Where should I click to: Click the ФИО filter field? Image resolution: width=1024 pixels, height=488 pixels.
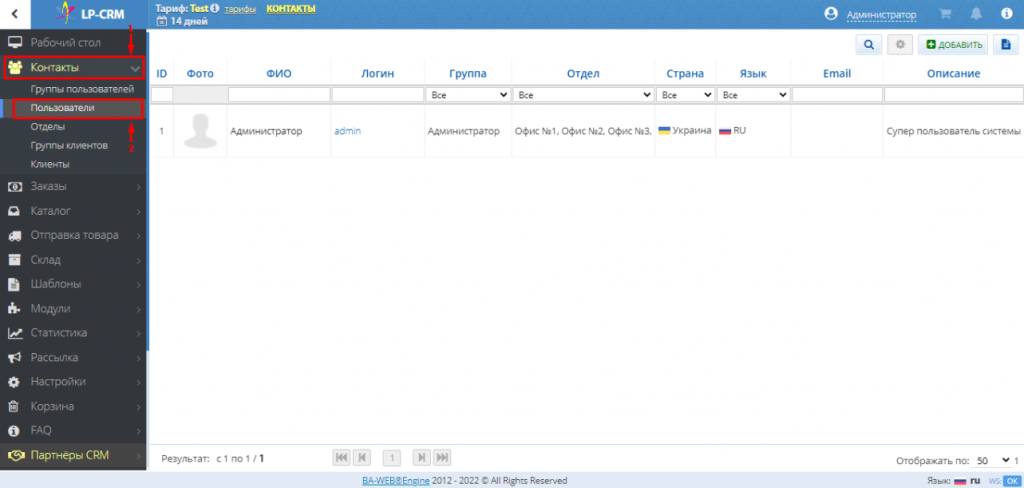pos(279,95)
